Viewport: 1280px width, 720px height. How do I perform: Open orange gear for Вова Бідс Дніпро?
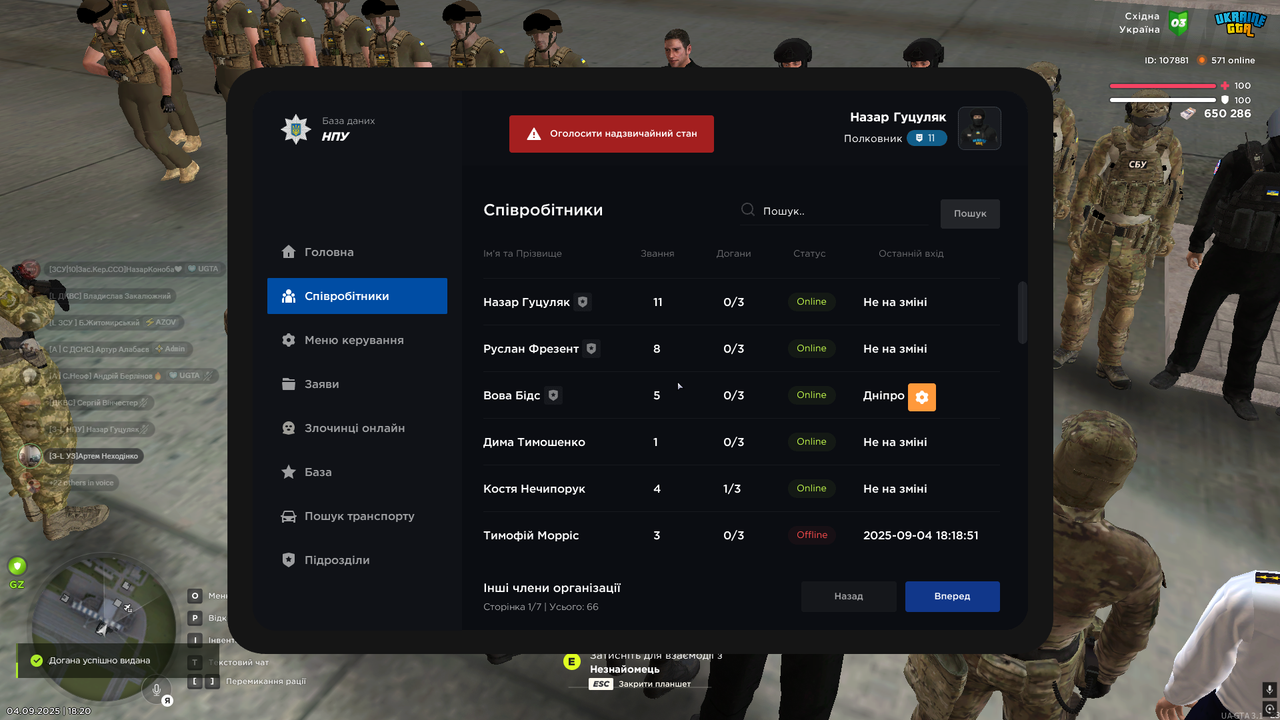[922, 397]
